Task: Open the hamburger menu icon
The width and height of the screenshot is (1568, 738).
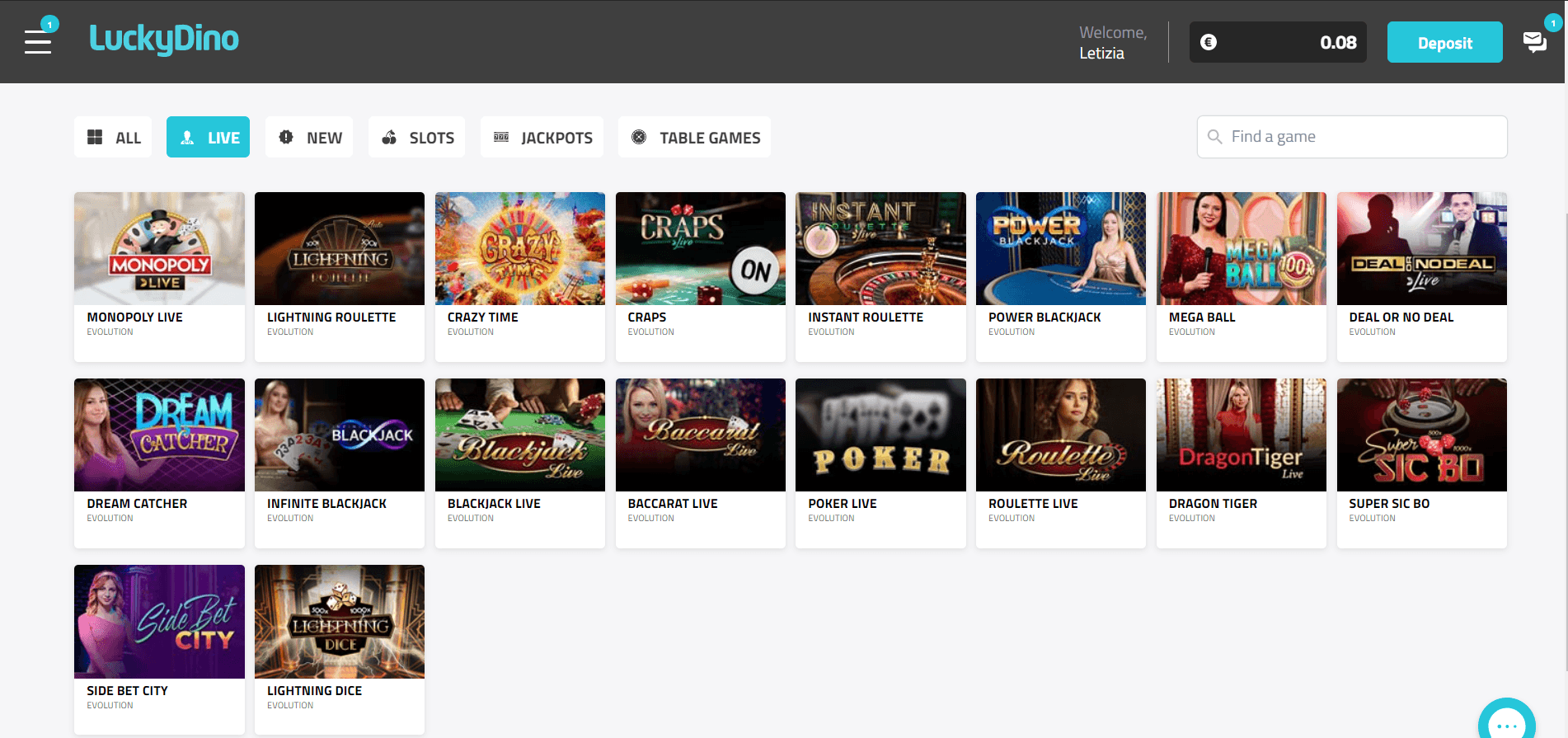Action: click(38, 41)
